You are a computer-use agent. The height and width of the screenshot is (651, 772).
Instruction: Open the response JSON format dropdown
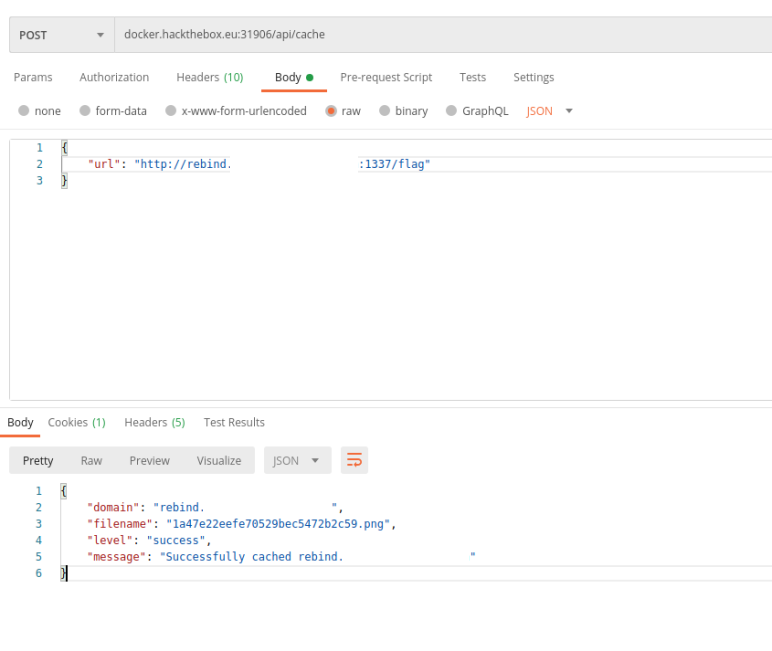(296, 461)
